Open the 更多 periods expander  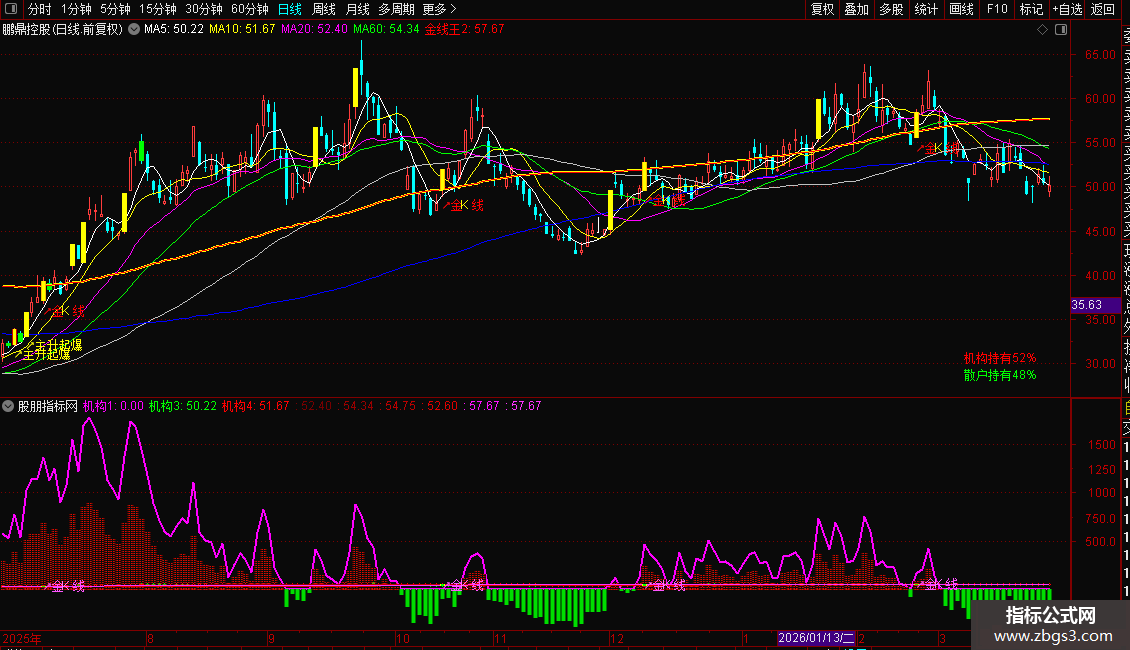tap(434, 9)
